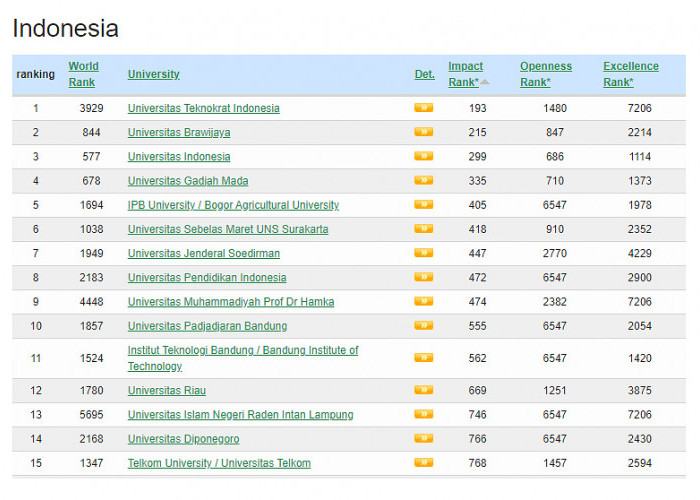Screen dimensions: 700x500
Task: Open details icon for Universitas Gadjah Mada
Action: [423, 180]
